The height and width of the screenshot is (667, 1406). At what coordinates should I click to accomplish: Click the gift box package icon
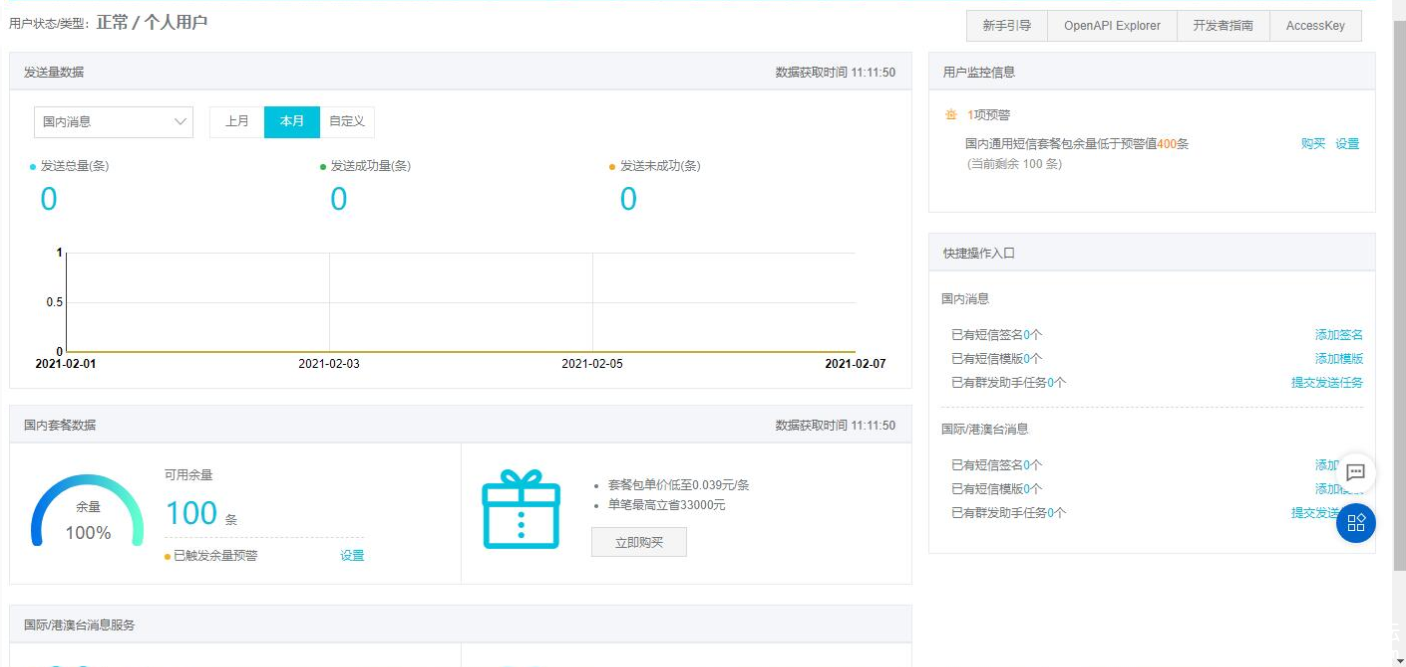tap(520, 509)
